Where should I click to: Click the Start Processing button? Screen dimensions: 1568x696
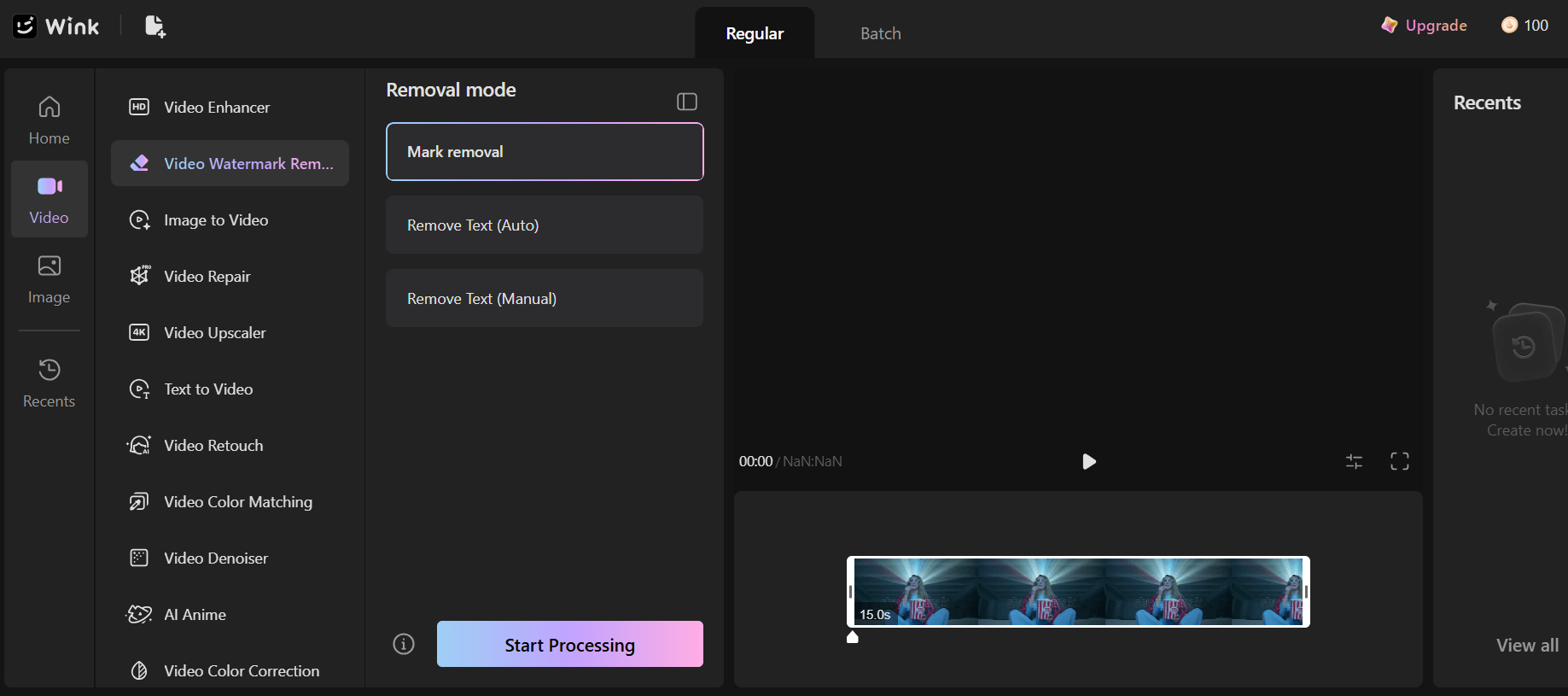pos(570,644)
